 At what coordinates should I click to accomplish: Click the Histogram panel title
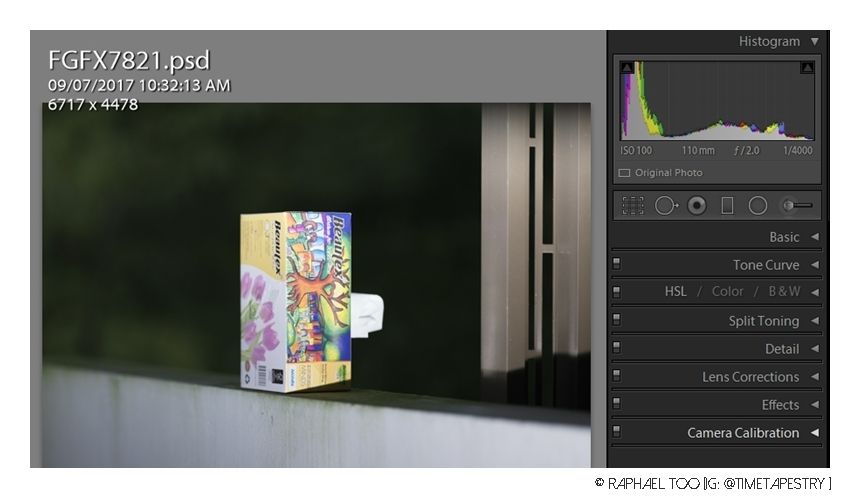(769, 41)
